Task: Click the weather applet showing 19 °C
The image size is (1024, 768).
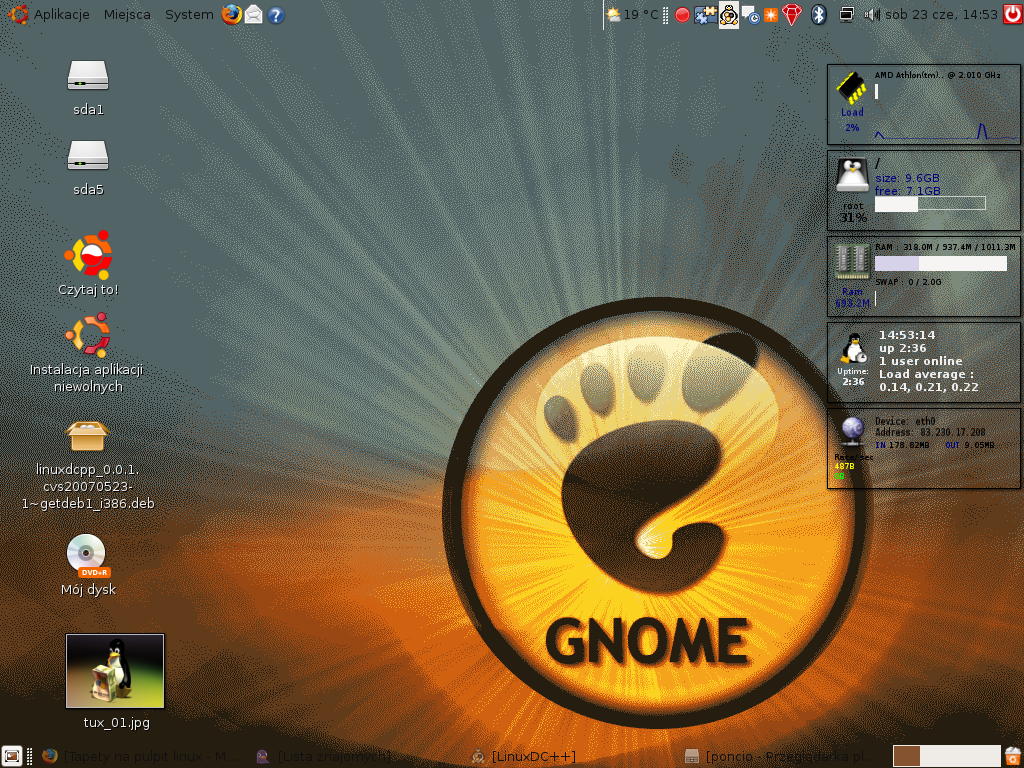Action: click(x=632, y=14)
